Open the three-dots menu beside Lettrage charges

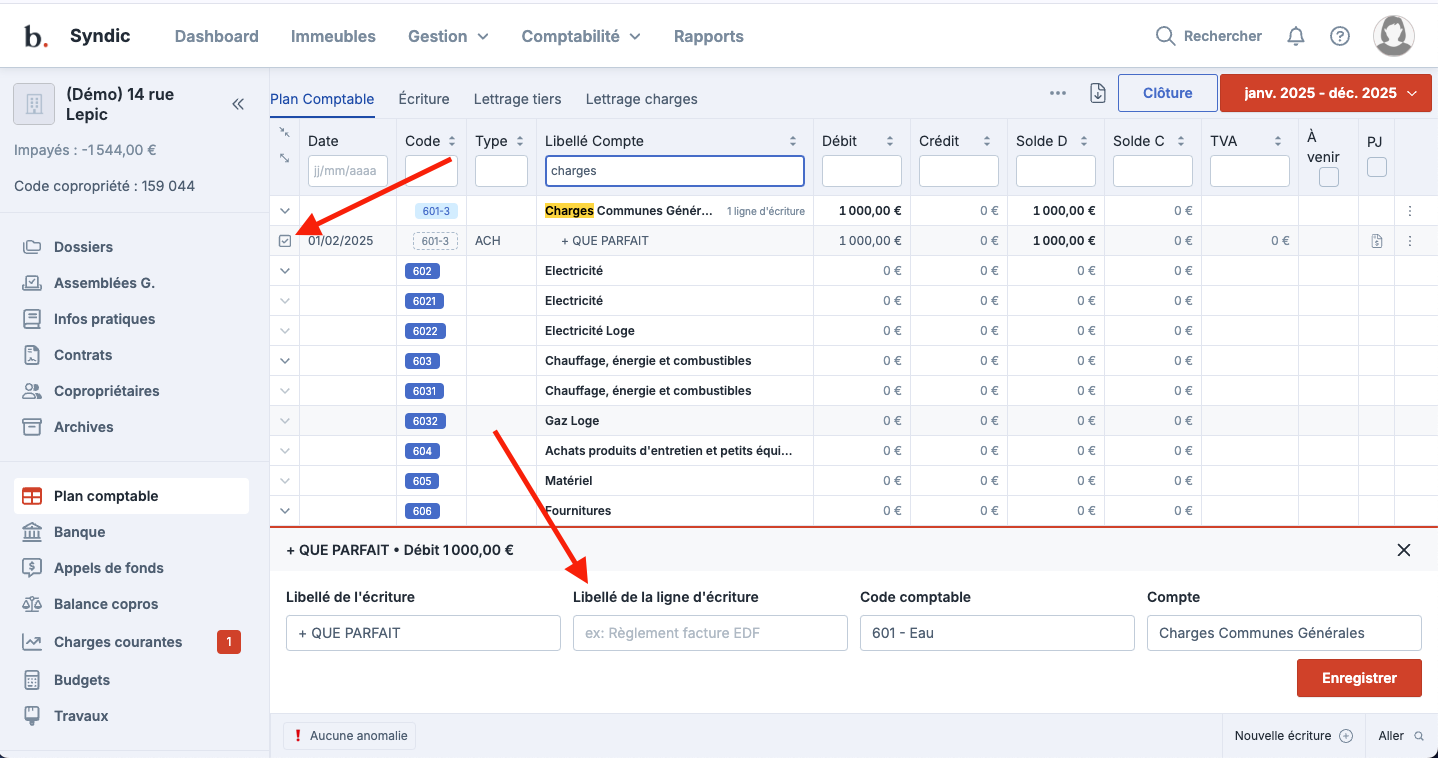click(1058, 93)
